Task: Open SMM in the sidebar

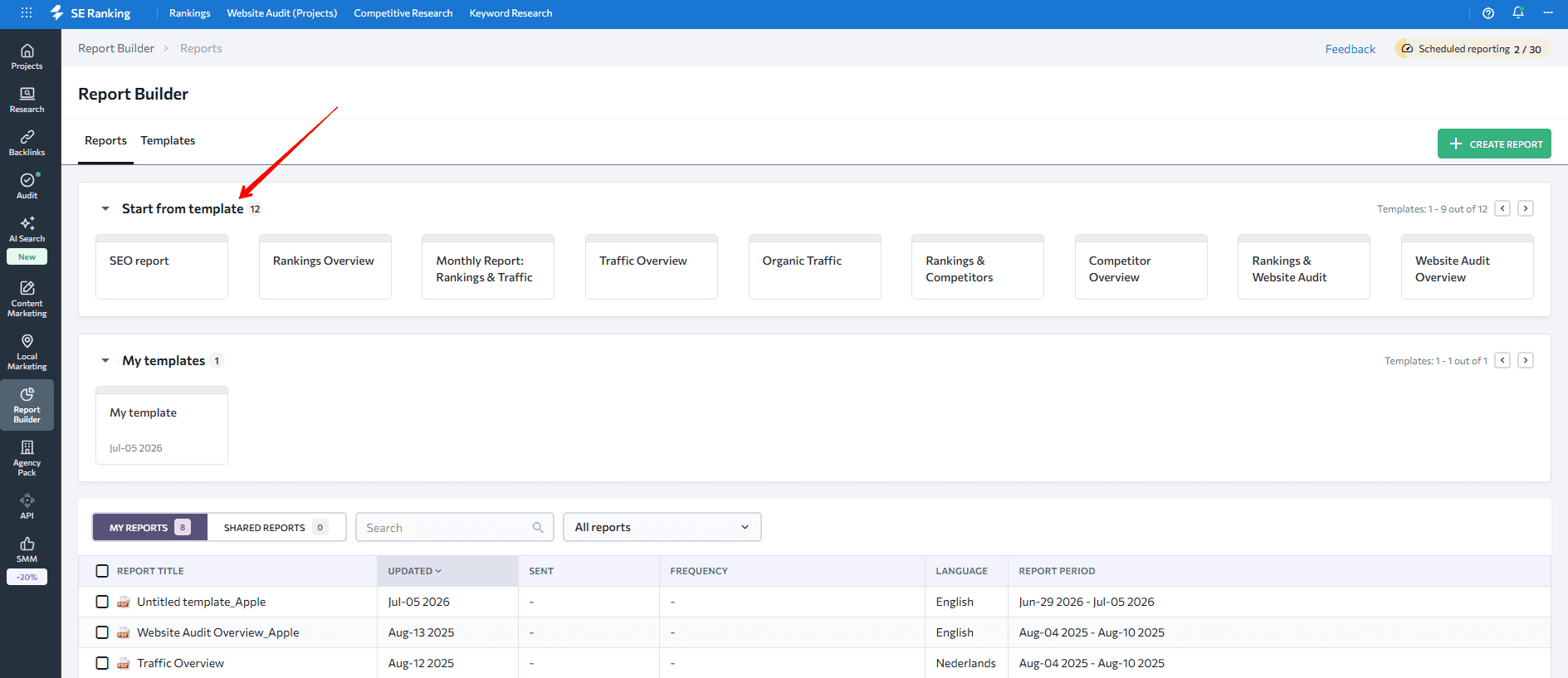Action: (27, 550)
